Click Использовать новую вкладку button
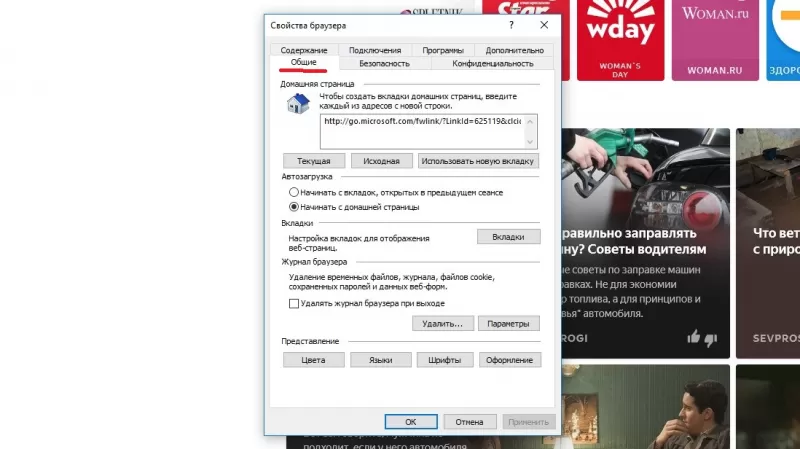 pos(478,161)
